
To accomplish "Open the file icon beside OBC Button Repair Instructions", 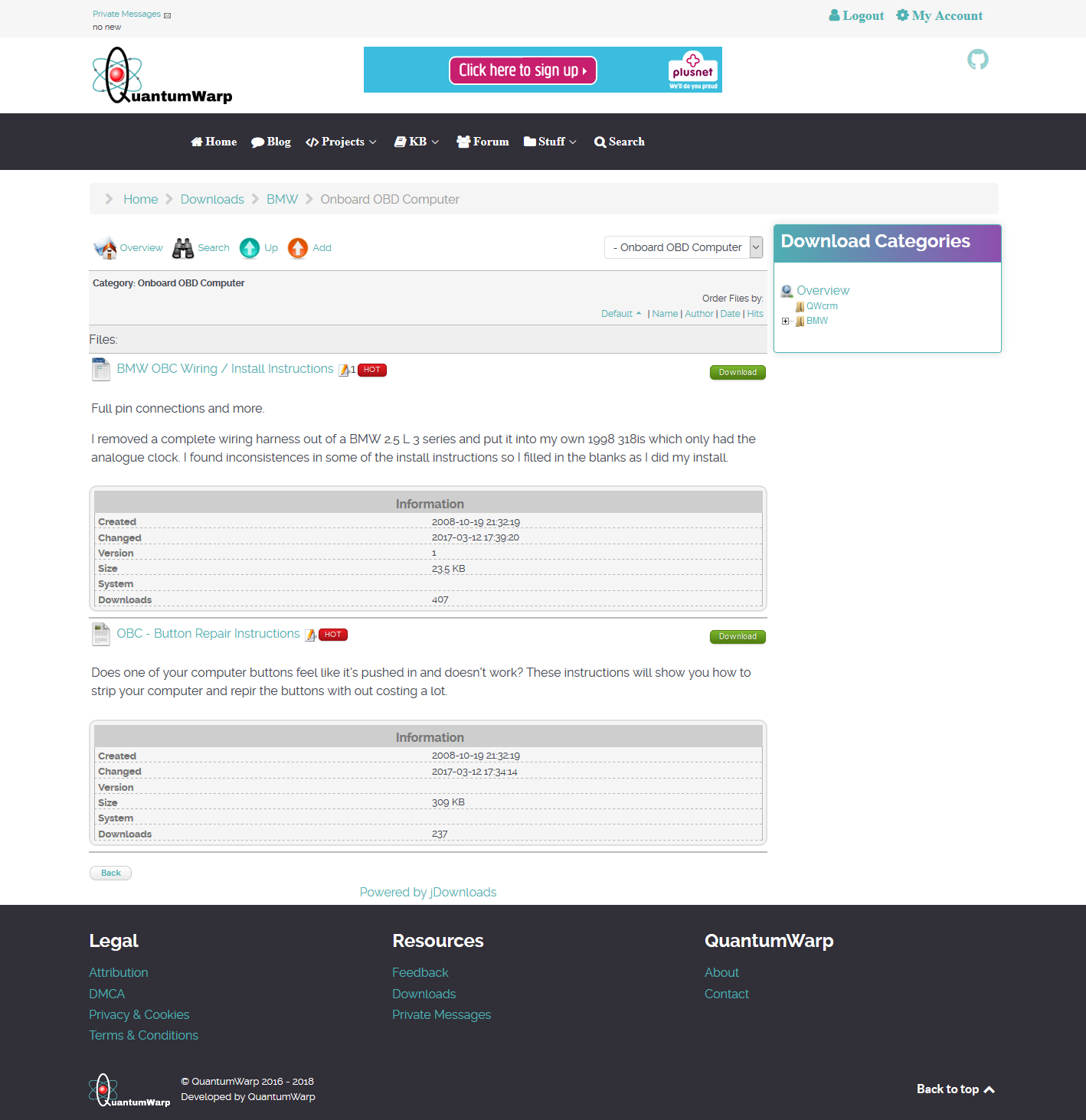I will (100, 634).
